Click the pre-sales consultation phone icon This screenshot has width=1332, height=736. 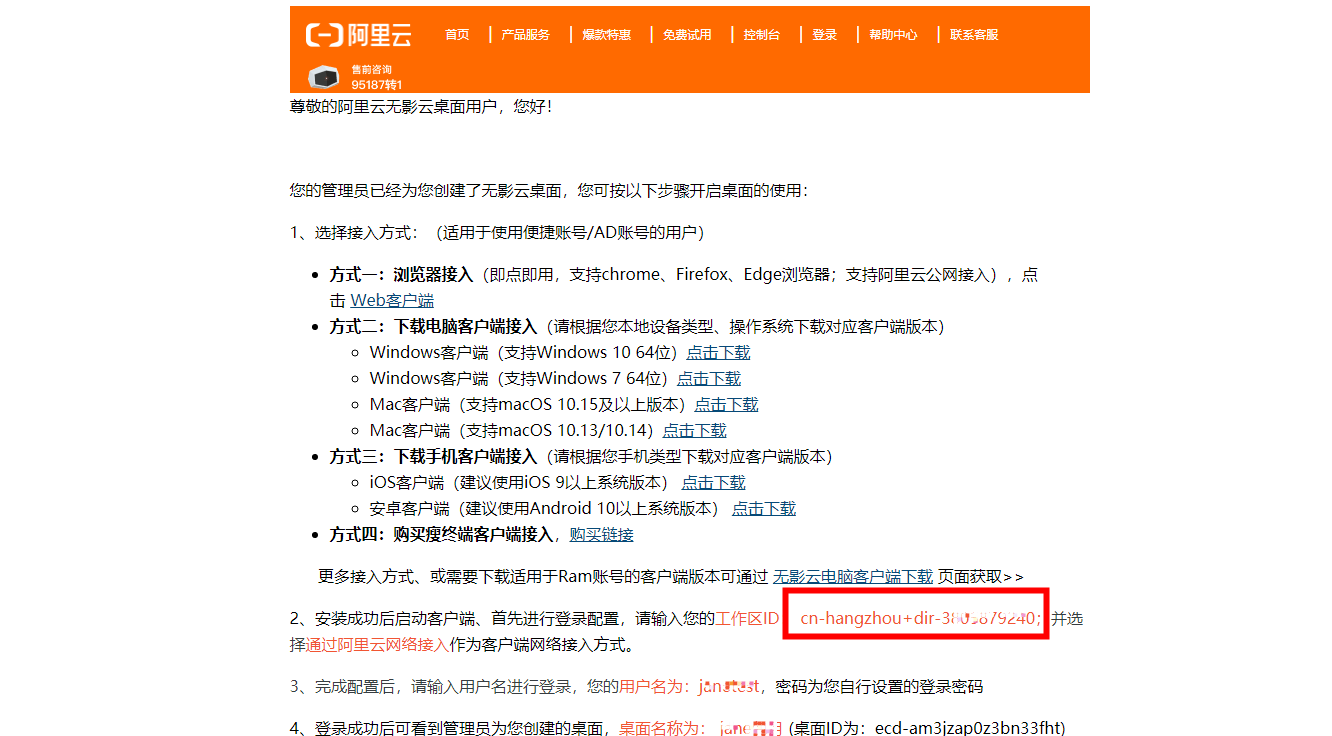pos(324,77)
